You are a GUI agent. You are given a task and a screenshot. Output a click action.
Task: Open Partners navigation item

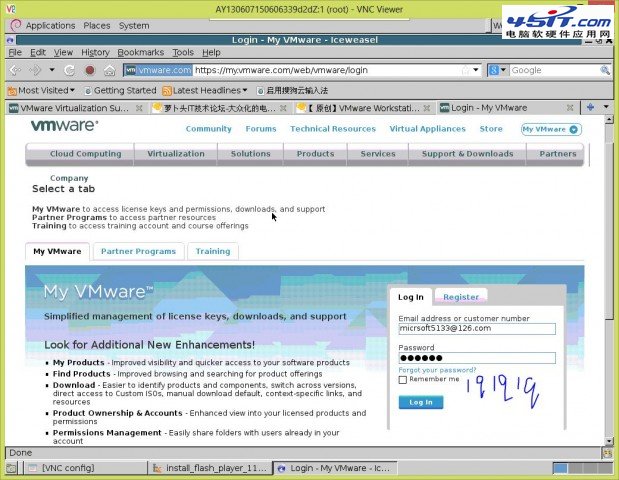(x=558, y=154)
